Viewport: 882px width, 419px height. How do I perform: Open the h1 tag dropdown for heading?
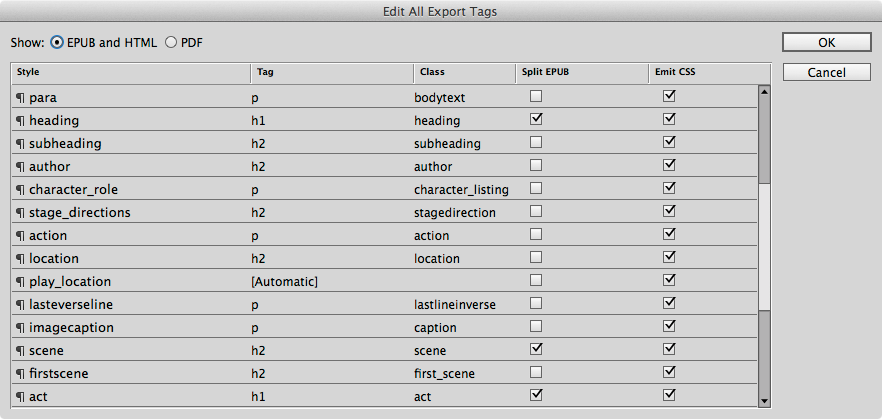pyautogui.click(x=258, y=120)
